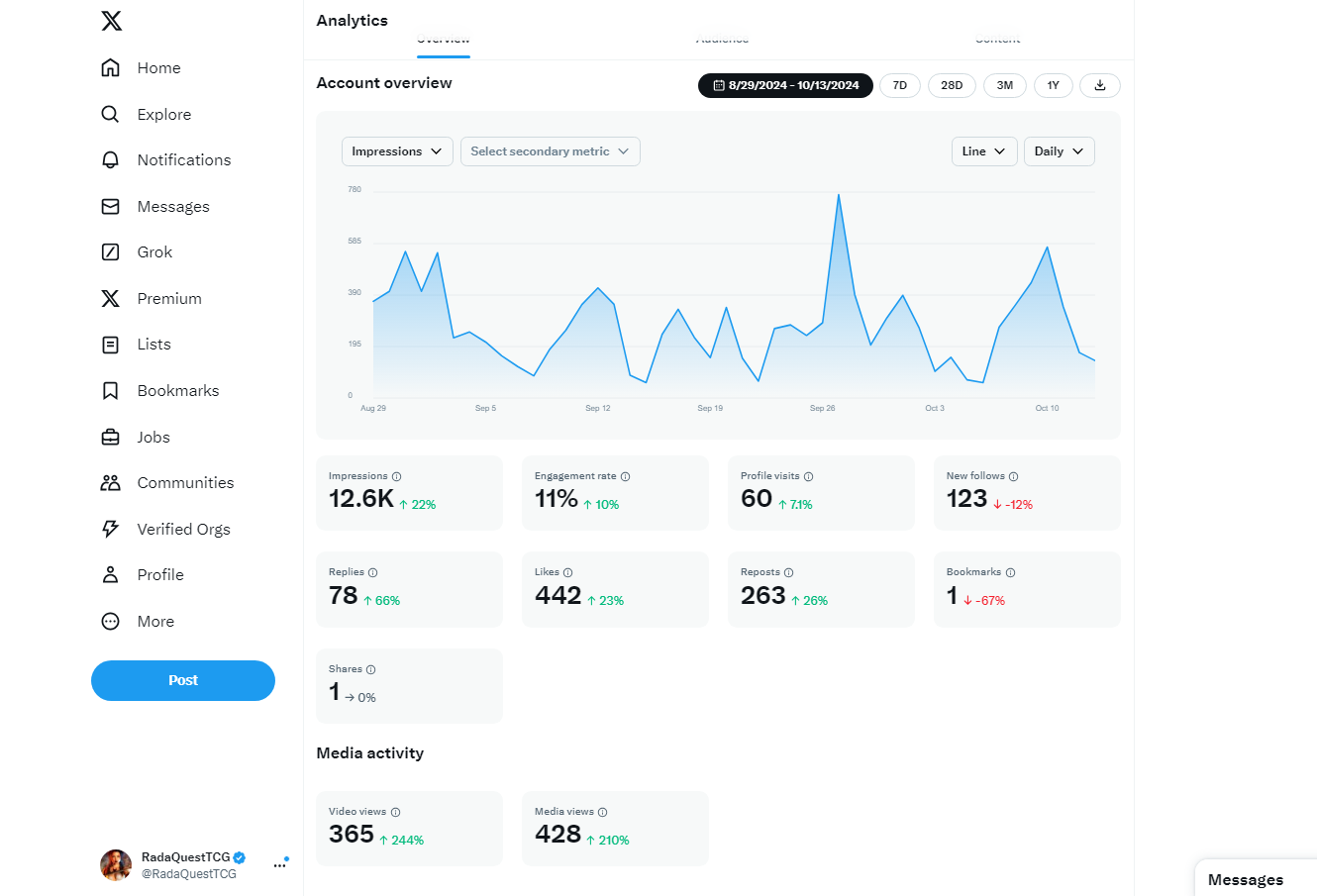Click info icon beside Profile visits

pyautogui.click(x=809, y=476)
